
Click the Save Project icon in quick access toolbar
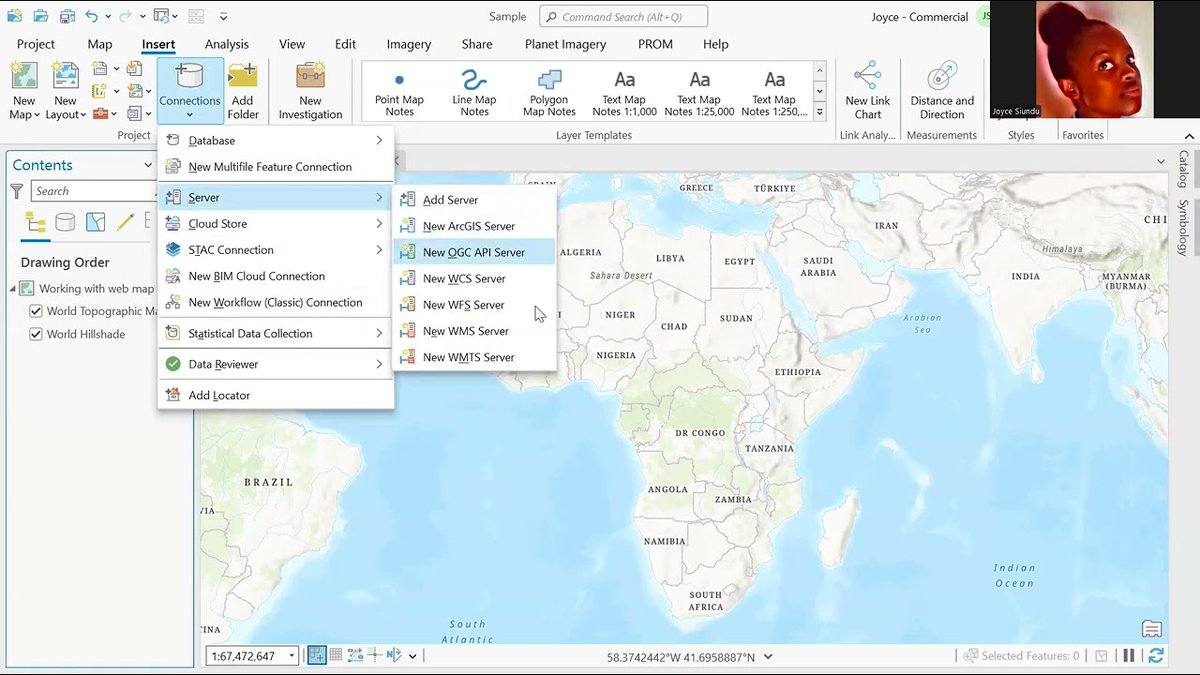[x=66, y=16]
